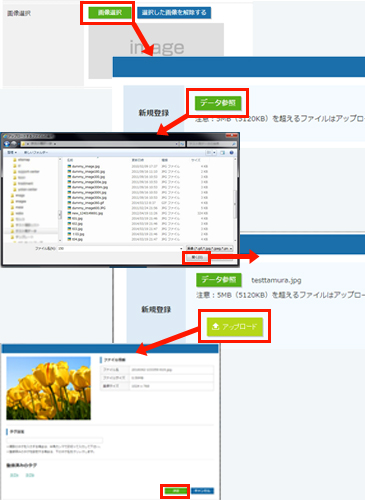This screenshot has width=365, height=500.
Task: Select the dummy_image360.gif file row
Action: pos(138,203)
